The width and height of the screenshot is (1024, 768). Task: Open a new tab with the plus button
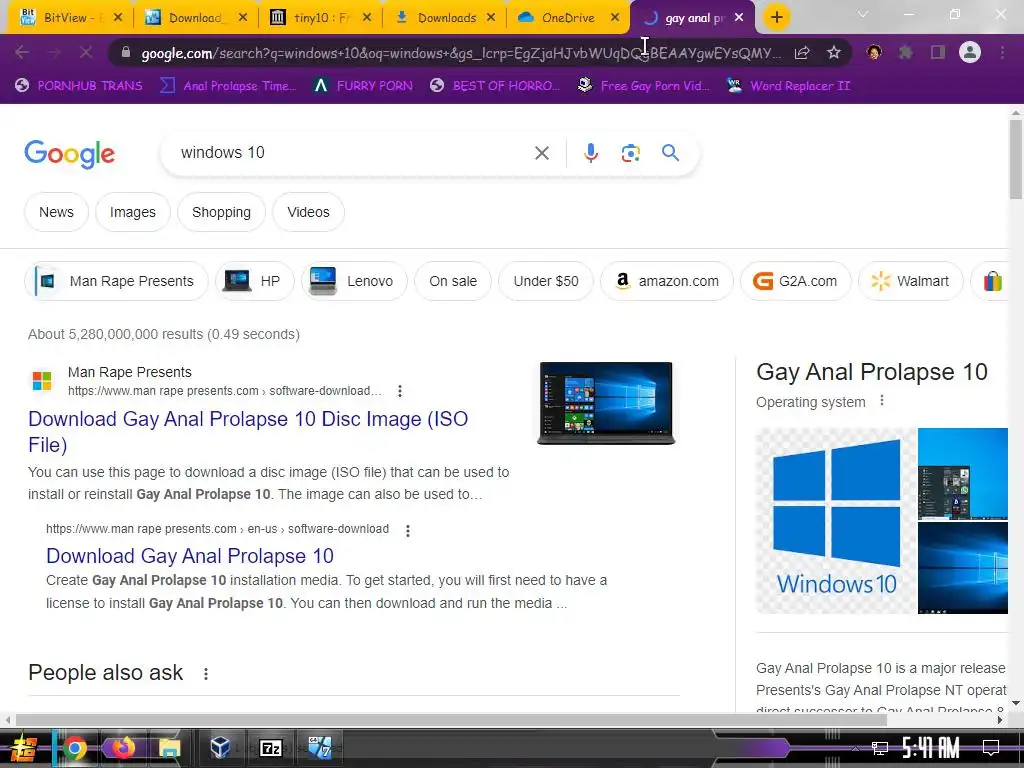click(x=776, y=18)
